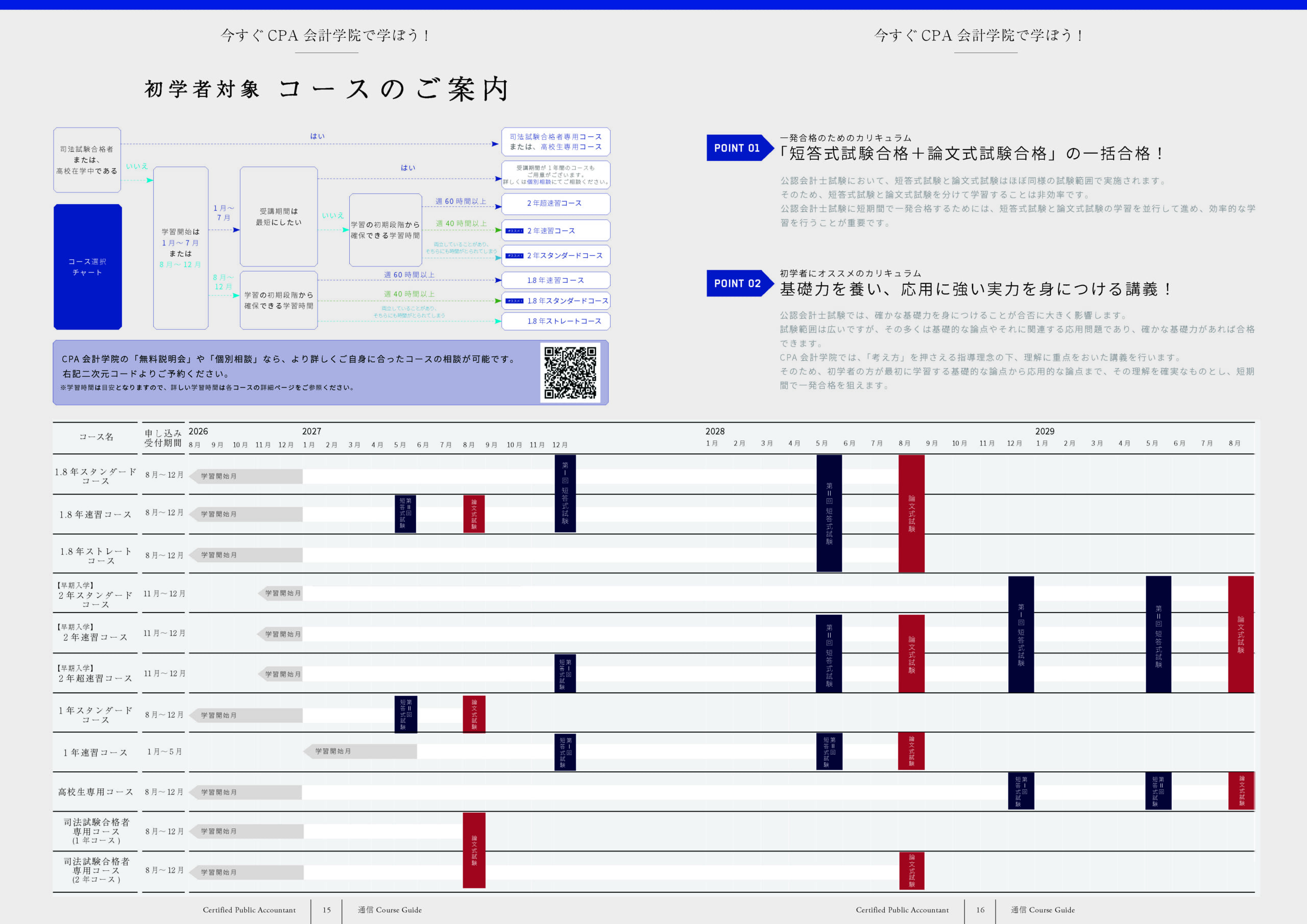1307x924 pixels.
Task: Click the POINT 02 blue badge
Action: point(739,283)
